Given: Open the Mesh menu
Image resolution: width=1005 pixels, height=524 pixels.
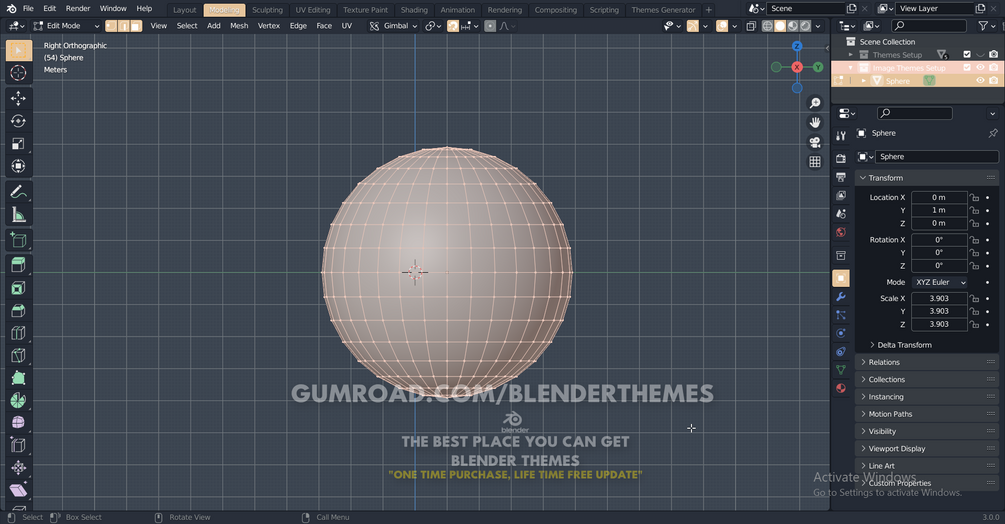Looking at the screenshot, I should pyautogui.click(x=239, y=26).
